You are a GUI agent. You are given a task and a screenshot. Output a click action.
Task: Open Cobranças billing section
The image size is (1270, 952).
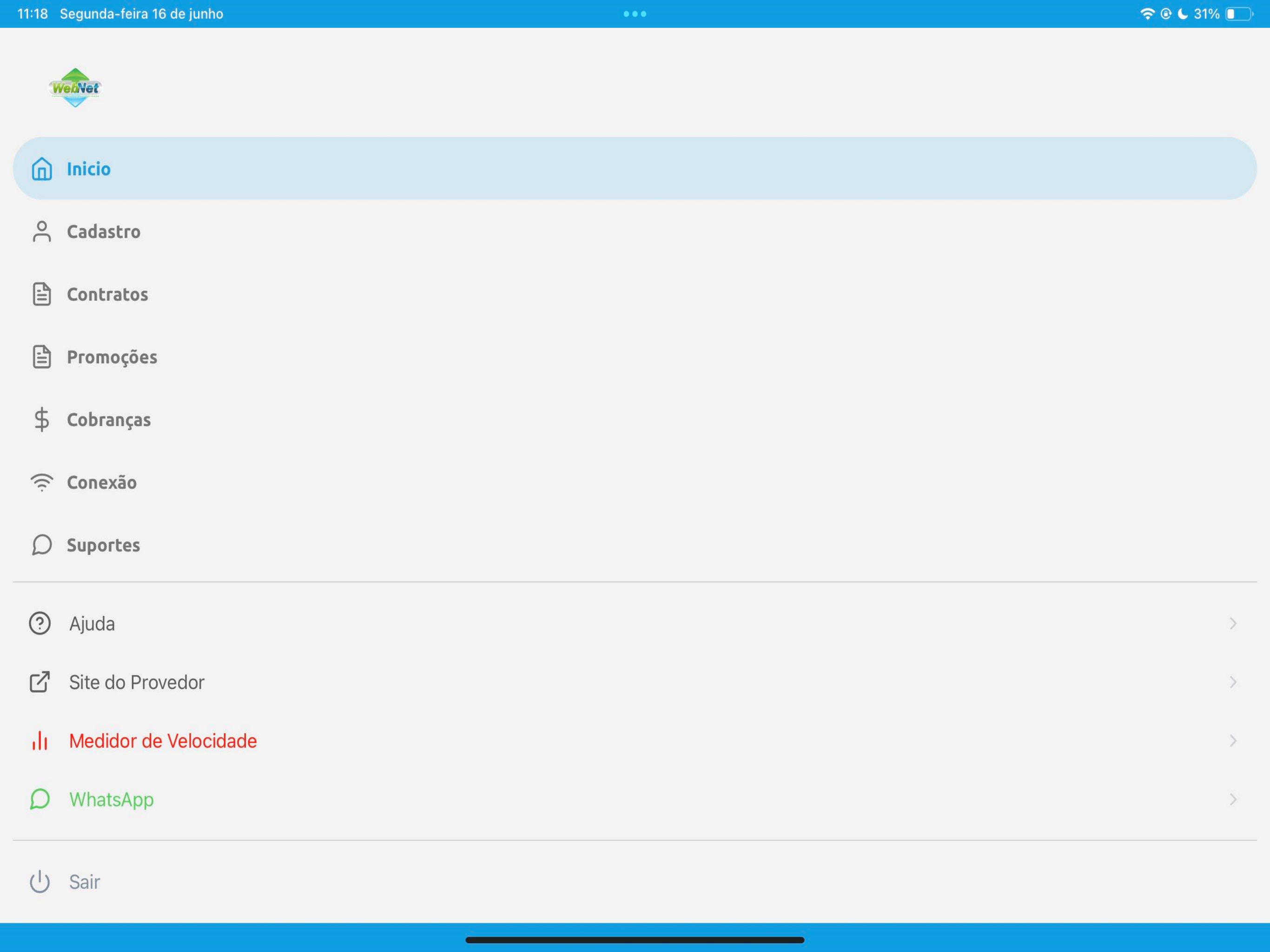pos(635,419)
